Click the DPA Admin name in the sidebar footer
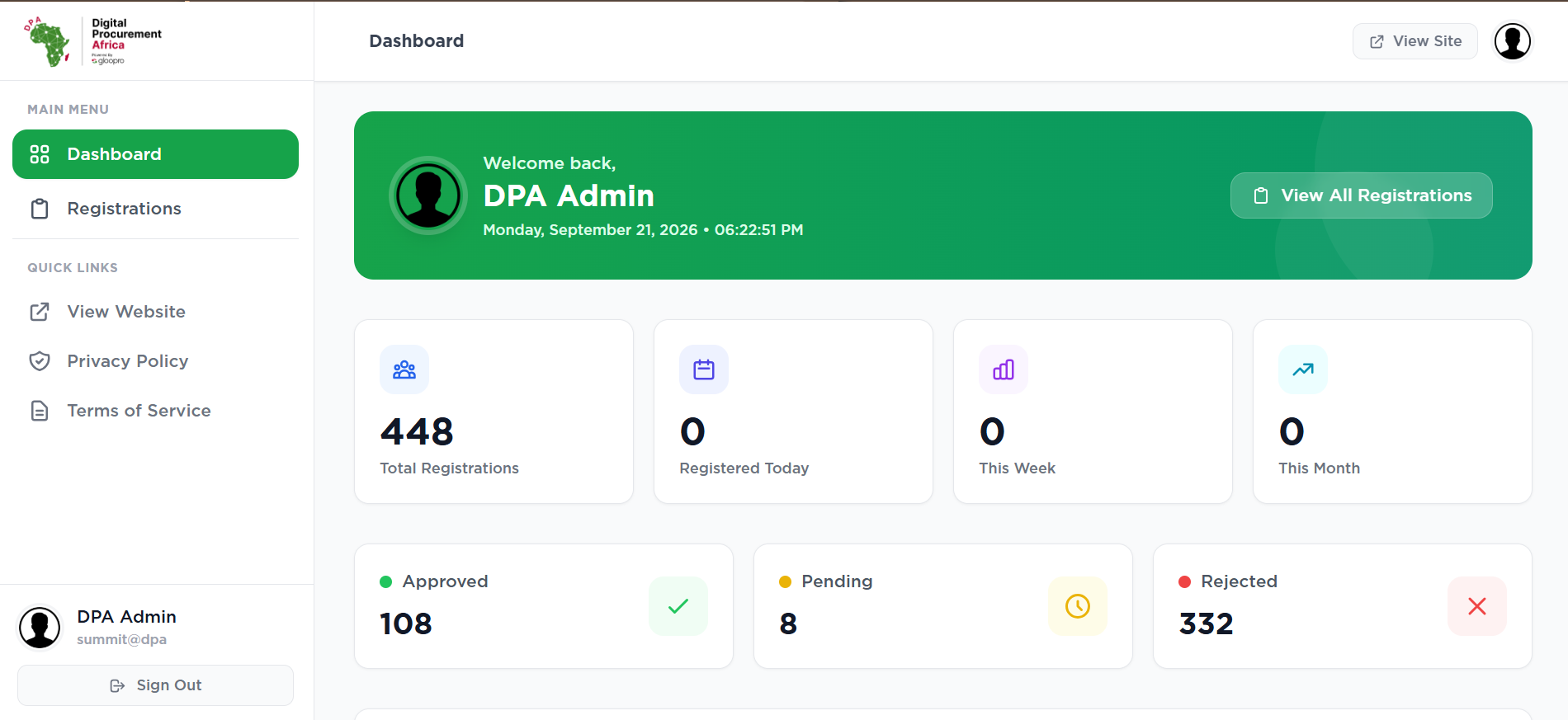The height and width of the screenshot is (720, 1568). tap(126, 617)
